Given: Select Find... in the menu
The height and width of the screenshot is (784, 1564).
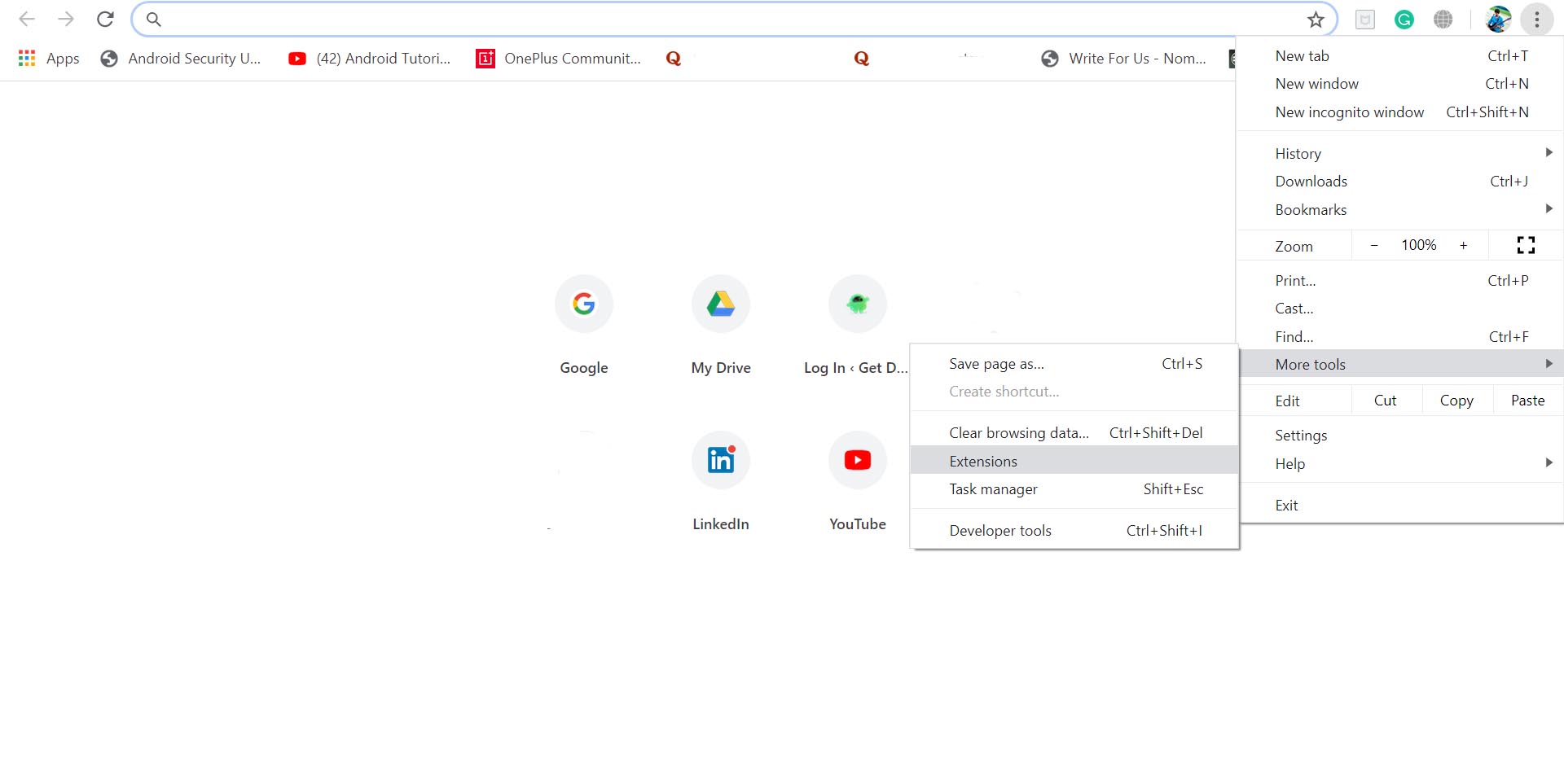Looking at the screenshot, I should [x=1400, y=337].
